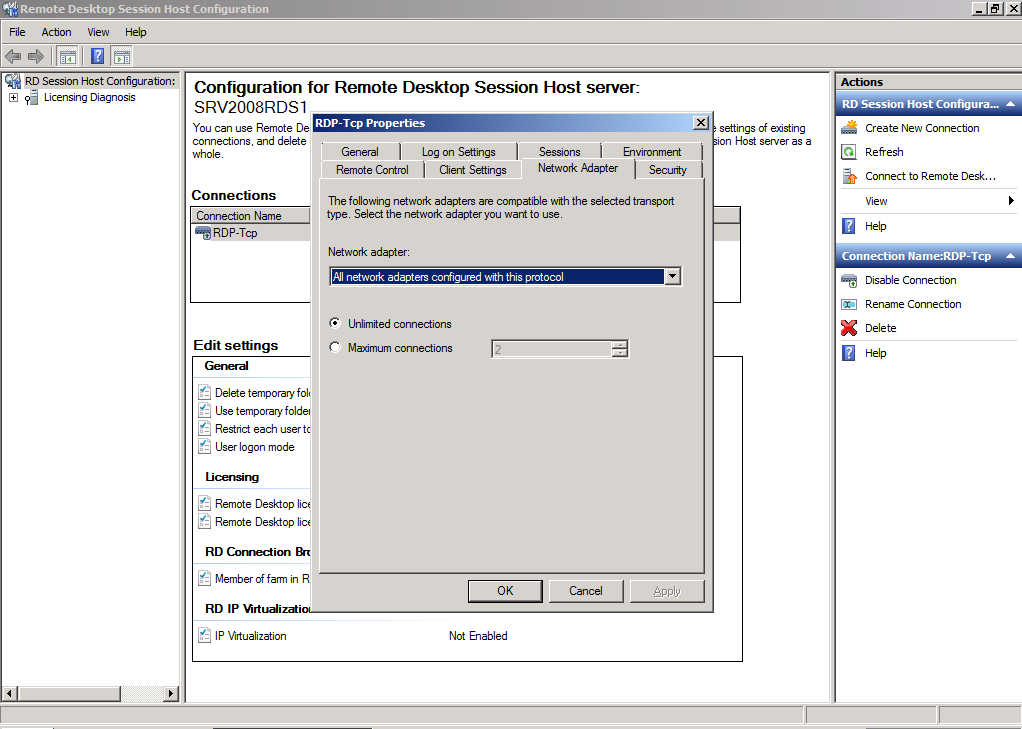This screenshot has width=1022, height=729.
Task: Click the app icon in the title bar
Action: pos(10,9)
